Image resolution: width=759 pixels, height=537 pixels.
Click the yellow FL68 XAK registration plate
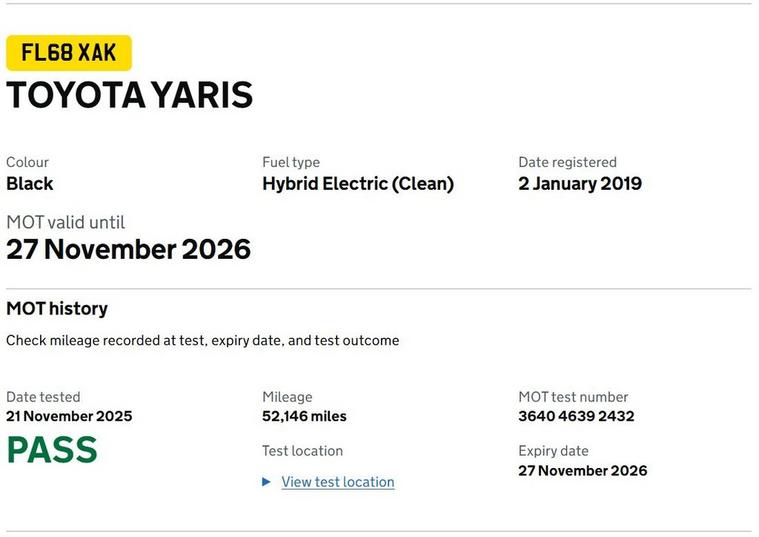(x=69, y=53)
